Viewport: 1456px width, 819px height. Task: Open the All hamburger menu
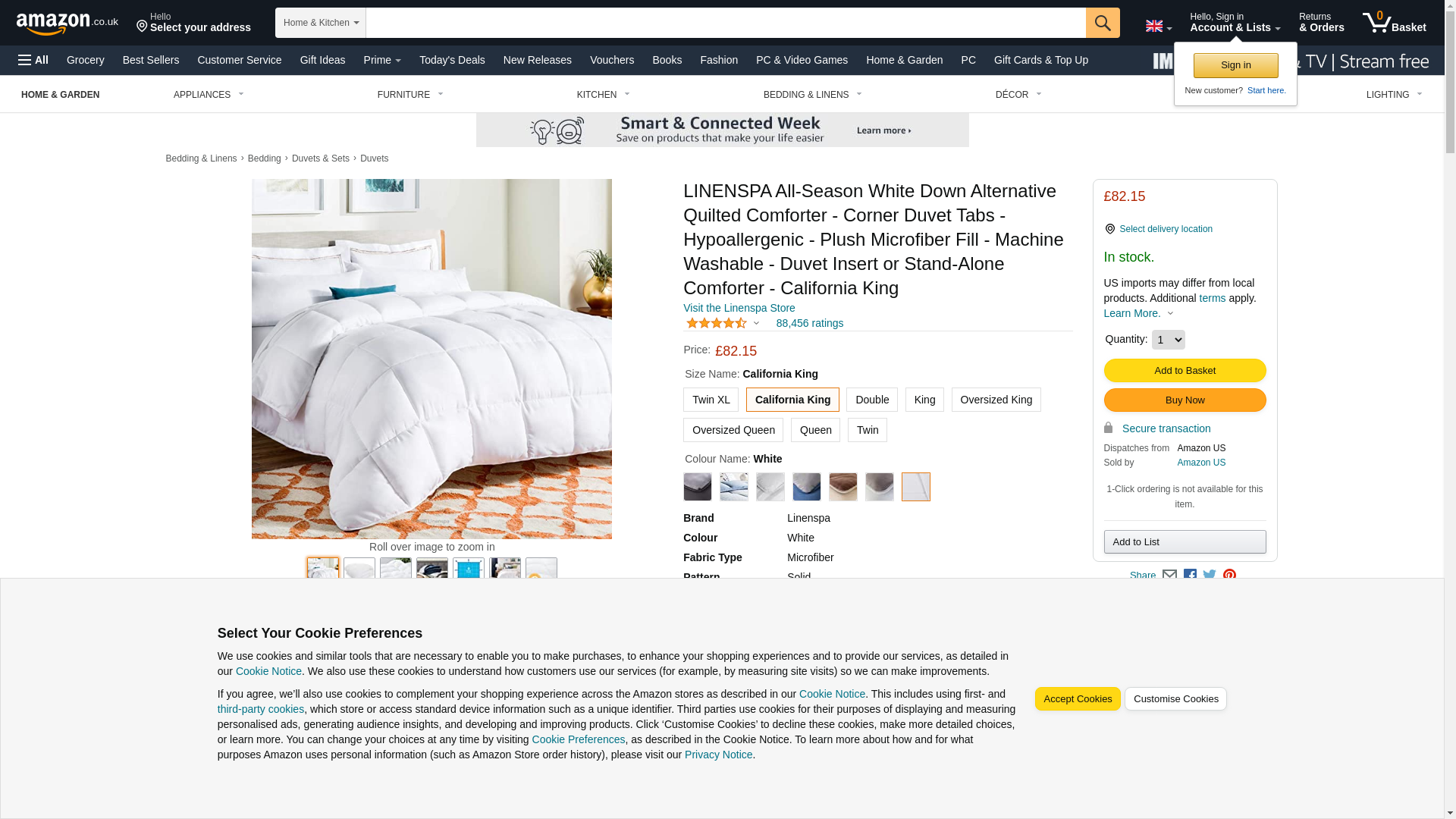(x=33, y=60)
